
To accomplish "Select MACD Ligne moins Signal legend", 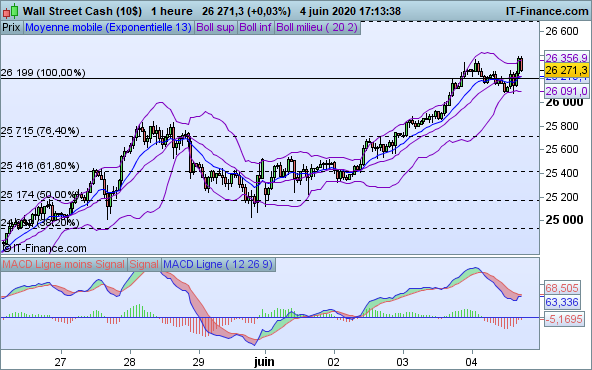I will [63, 264].
